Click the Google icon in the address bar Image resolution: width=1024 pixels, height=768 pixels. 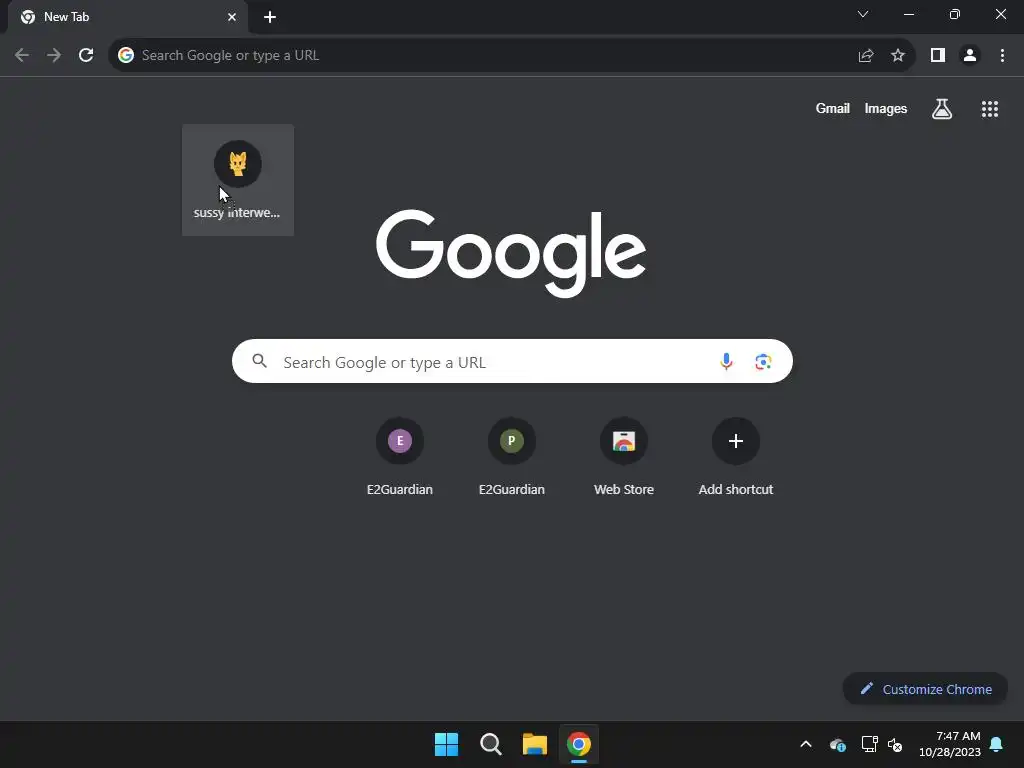pos(126,56)
